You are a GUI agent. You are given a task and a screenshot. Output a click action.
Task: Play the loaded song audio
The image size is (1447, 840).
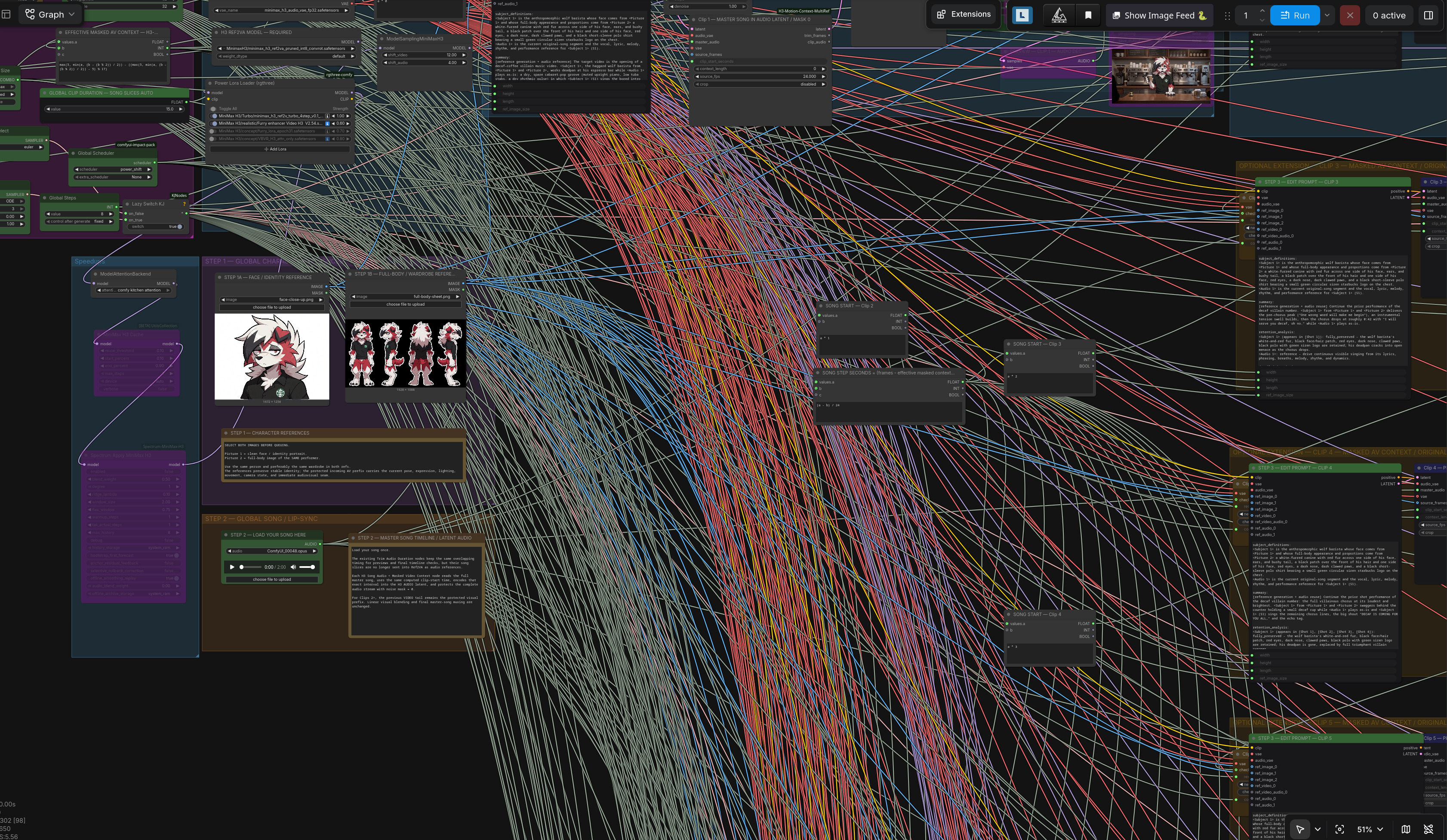[x=232, y=567]
